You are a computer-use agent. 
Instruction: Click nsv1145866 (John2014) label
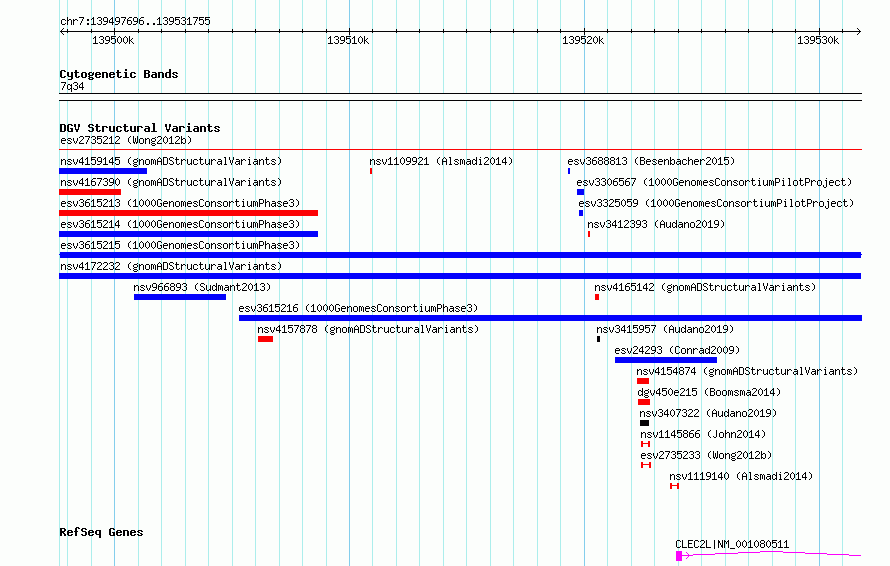pyautogui.click(x=703, y=434)
